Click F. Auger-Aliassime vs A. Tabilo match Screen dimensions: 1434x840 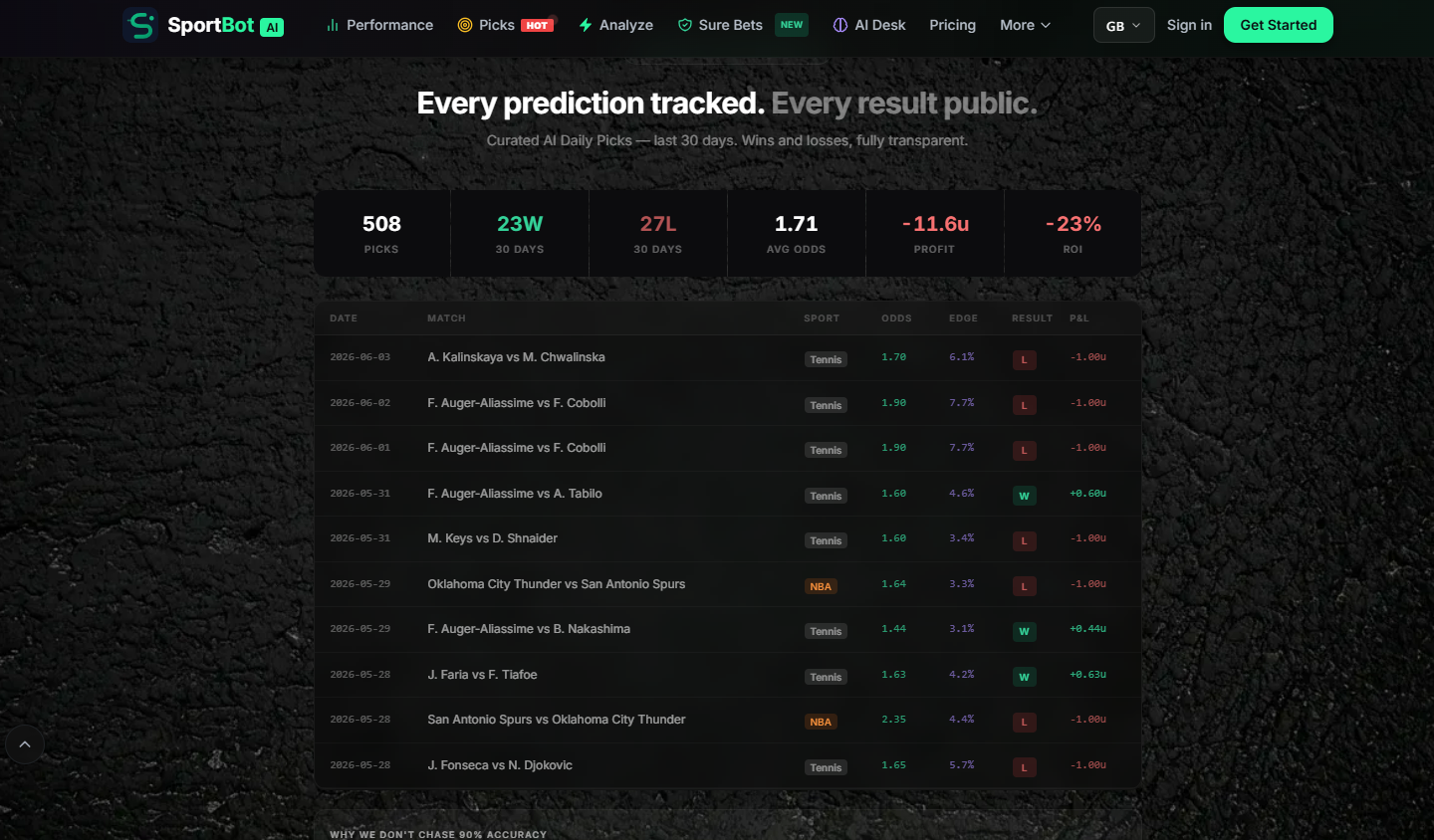point(515,494)
